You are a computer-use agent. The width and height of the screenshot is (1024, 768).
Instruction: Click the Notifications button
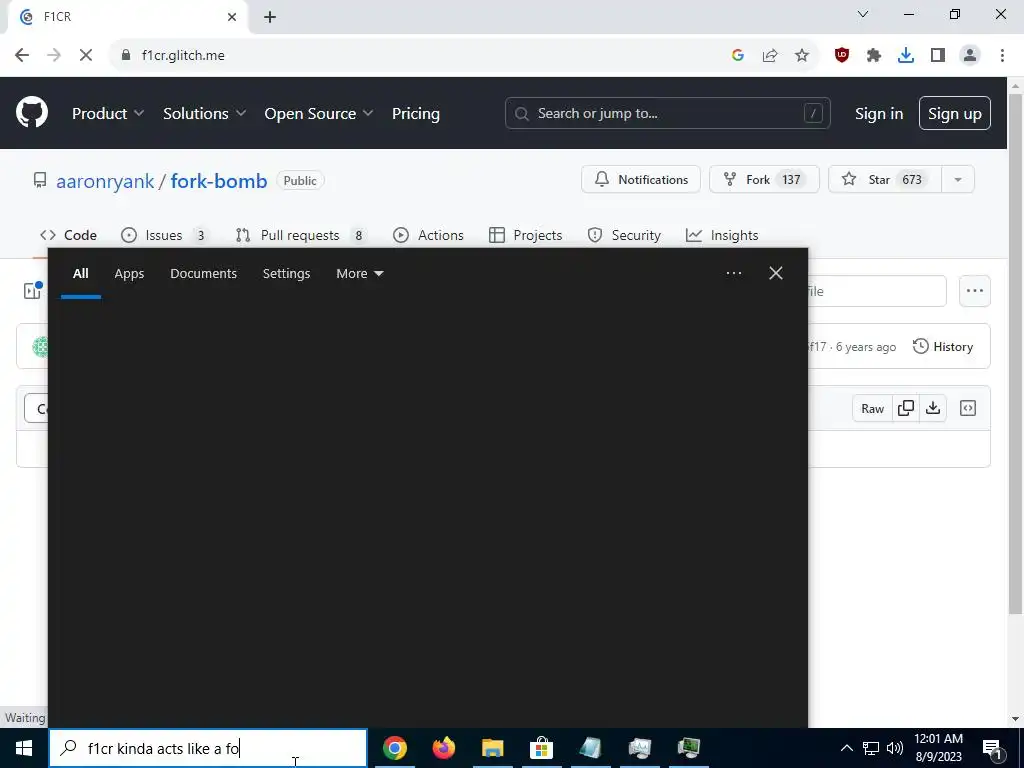[x=641, y=180]
